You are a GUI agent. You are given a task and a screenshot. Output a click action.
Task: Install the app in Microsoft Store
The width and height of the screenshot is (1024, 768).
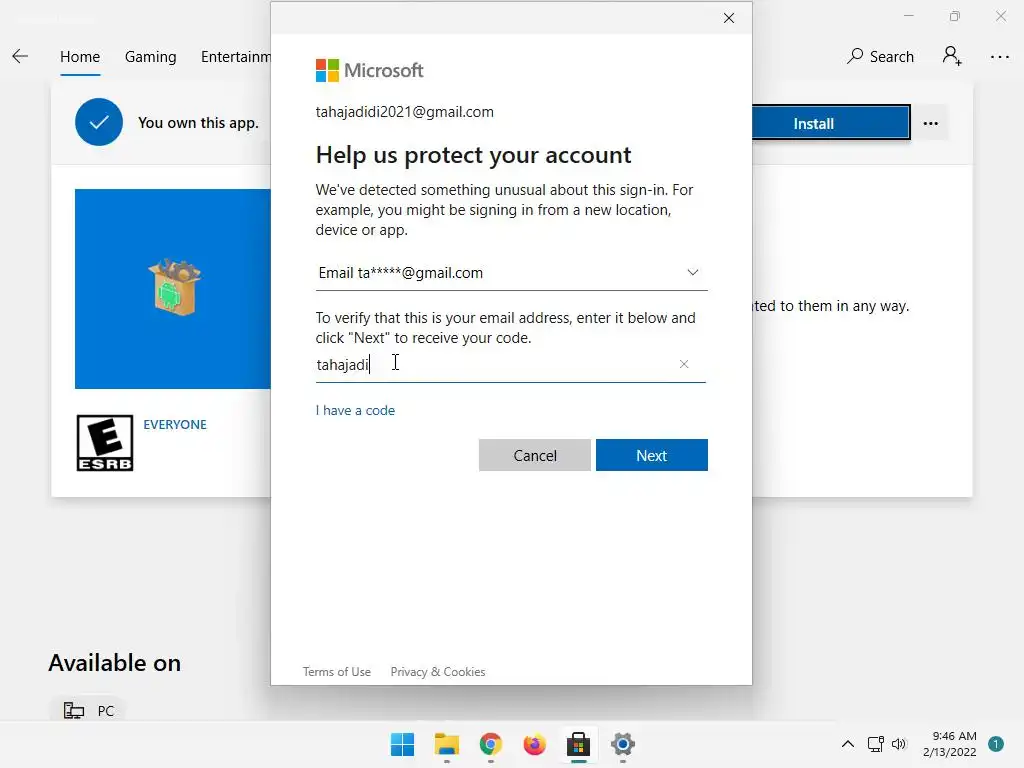(x=831, y=123)
